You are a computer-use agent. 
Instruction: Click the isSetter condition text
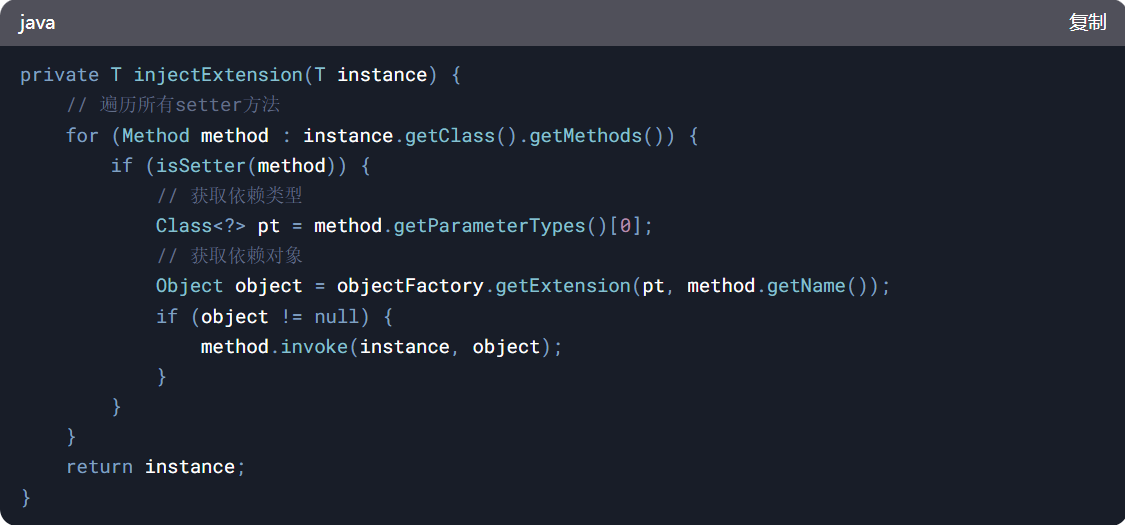[196, 165]
